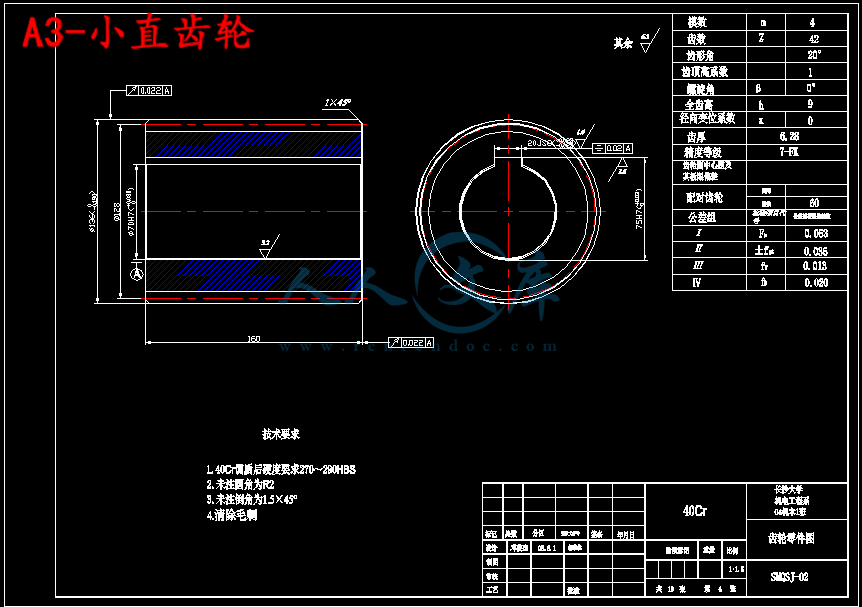
Task: Select the 3.2 roughness symbol in the bore
Action: point(268,246)
